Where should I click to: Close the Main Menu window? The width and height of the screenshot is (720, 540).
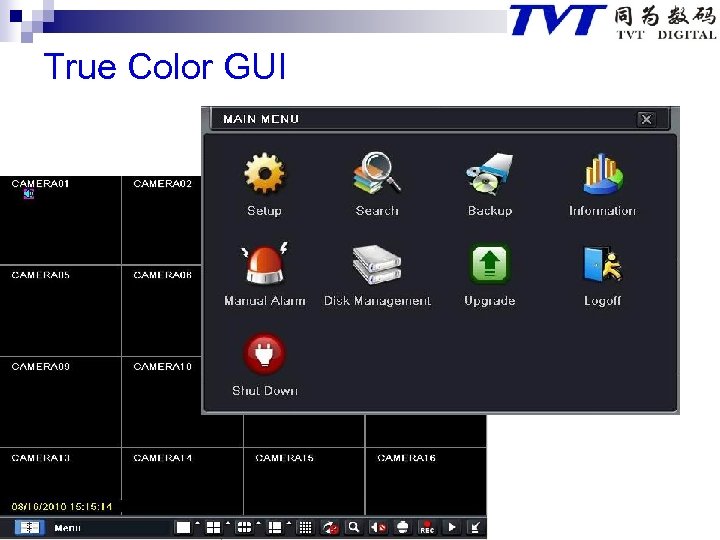(646, 119)
